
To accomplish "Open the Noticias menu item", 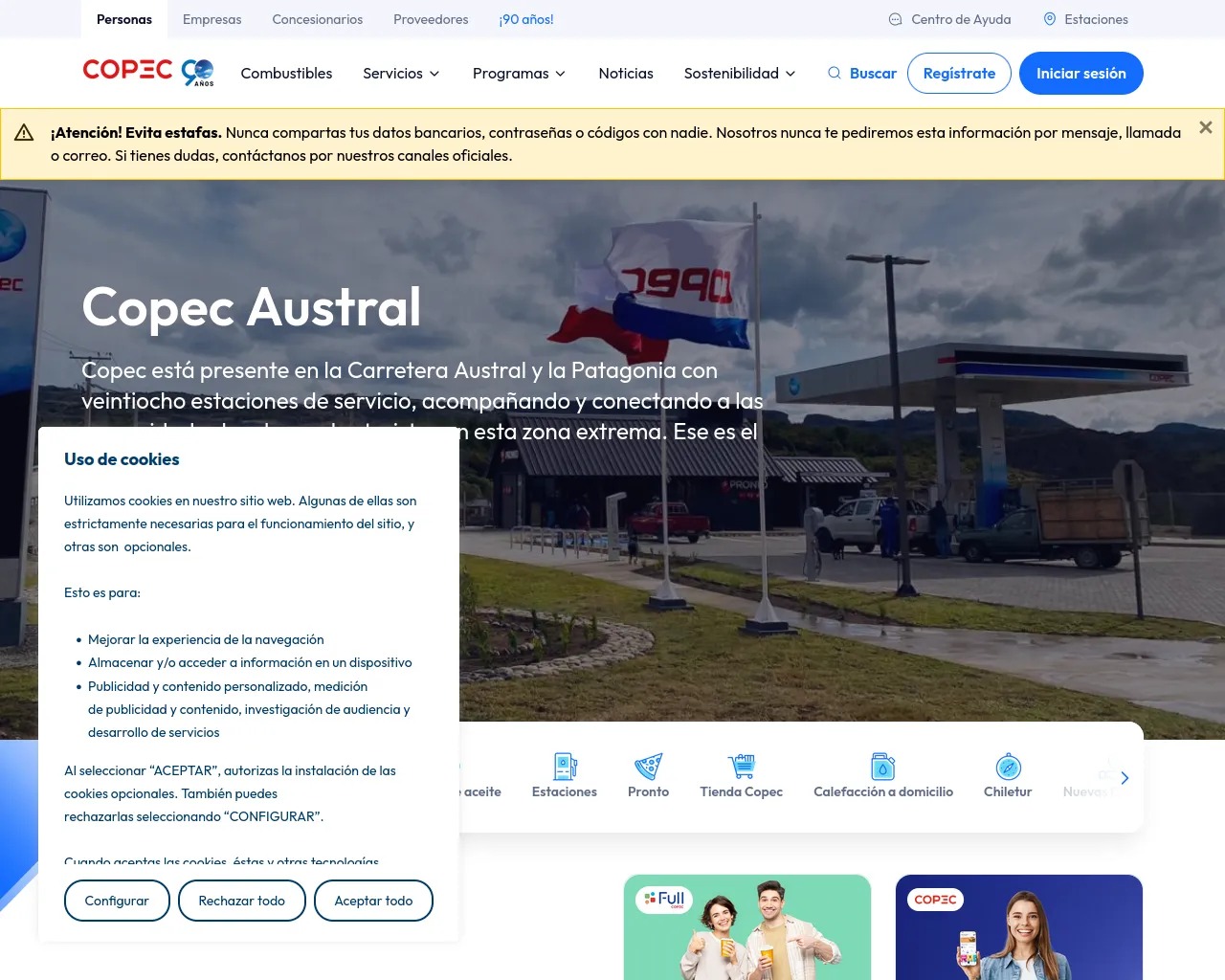I will [x=626, y=74].
